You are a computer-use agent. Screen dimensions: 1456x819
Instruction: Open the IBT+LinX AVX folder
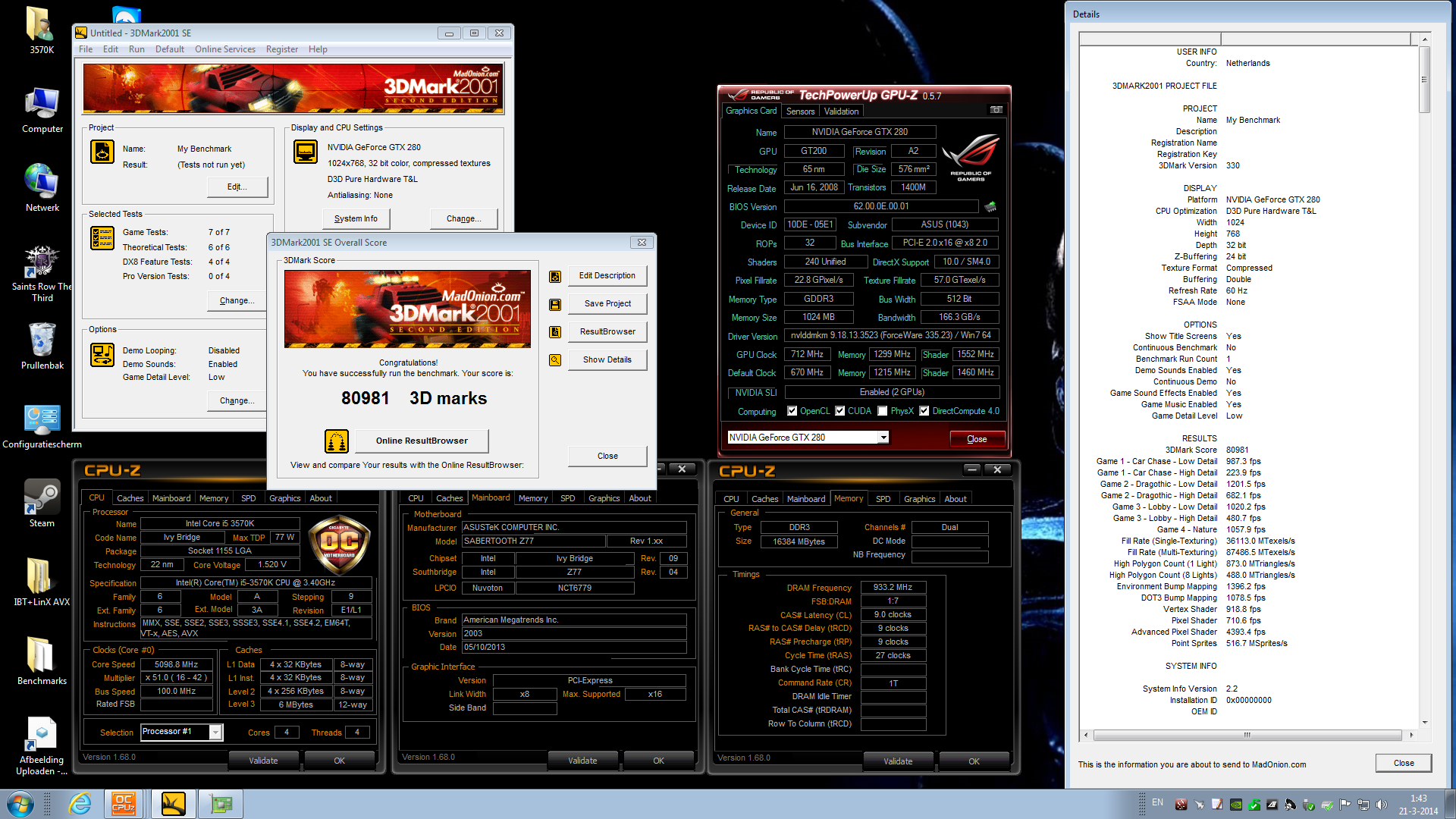(42, 582)
